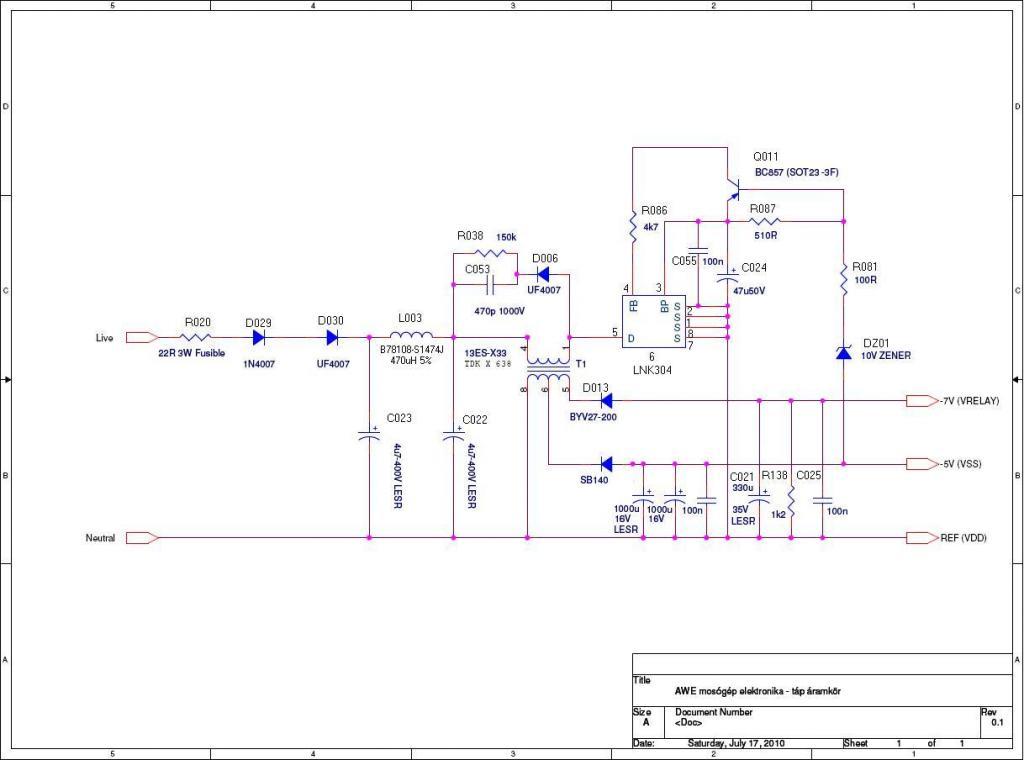Click the '470p 1000V' capacitor value
The height and width of the screenshot is (760, 1024).
[500, 311]
